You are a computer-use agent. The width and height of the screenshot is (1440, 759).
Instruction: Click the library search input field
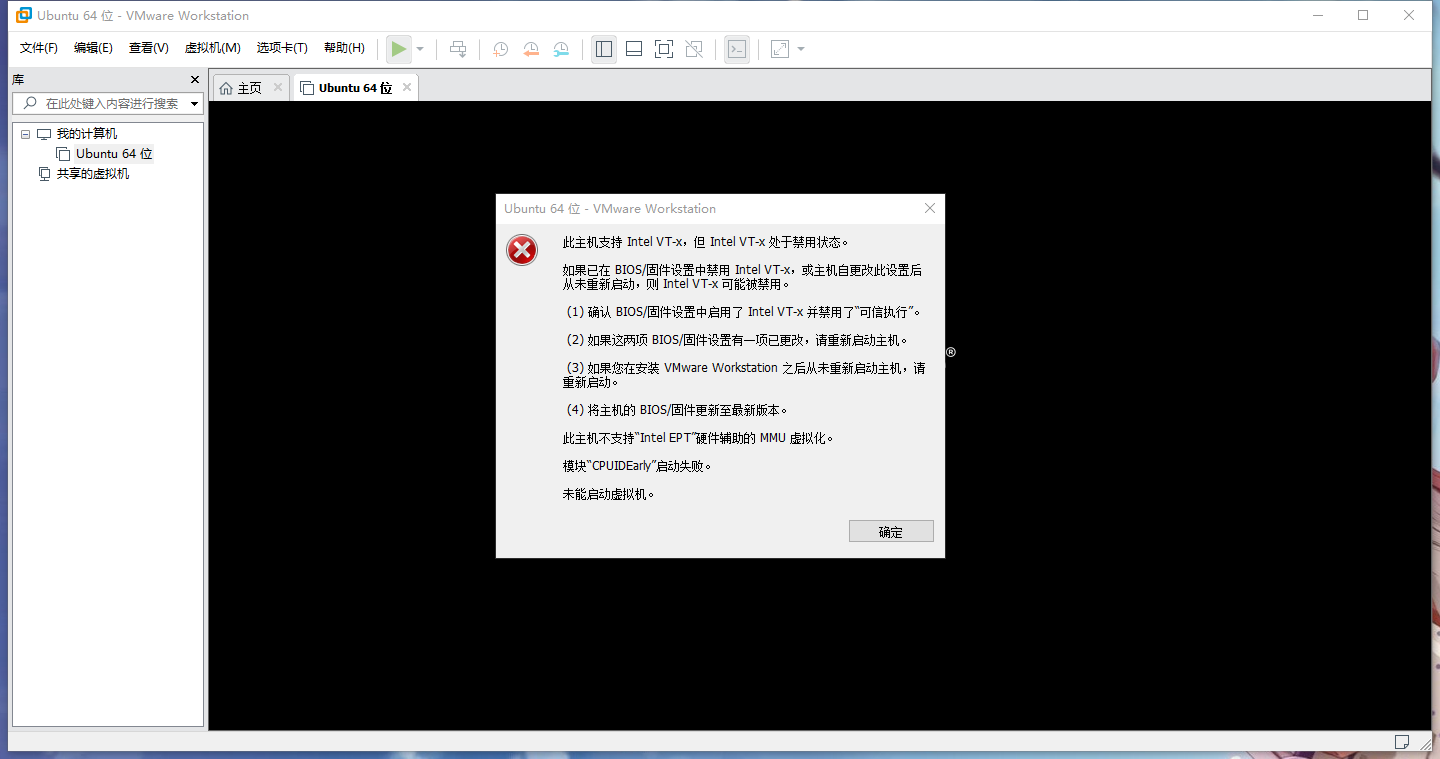[x=108, y=103]
